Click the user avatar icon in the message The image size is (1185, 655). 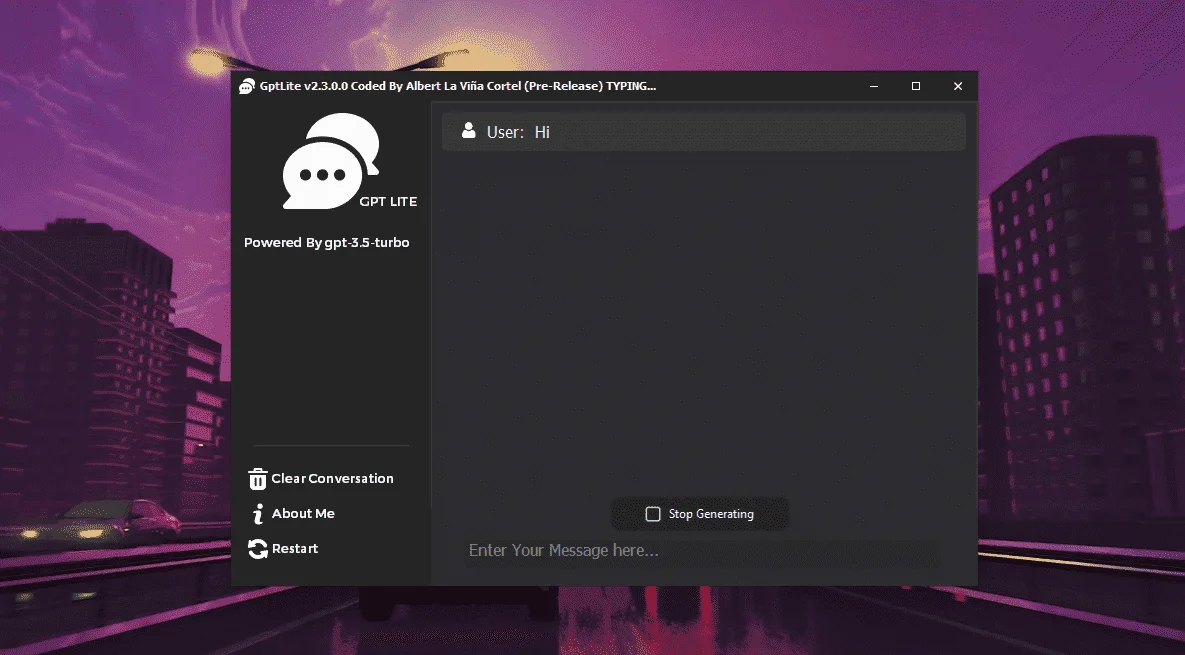[x=469, y=131]
